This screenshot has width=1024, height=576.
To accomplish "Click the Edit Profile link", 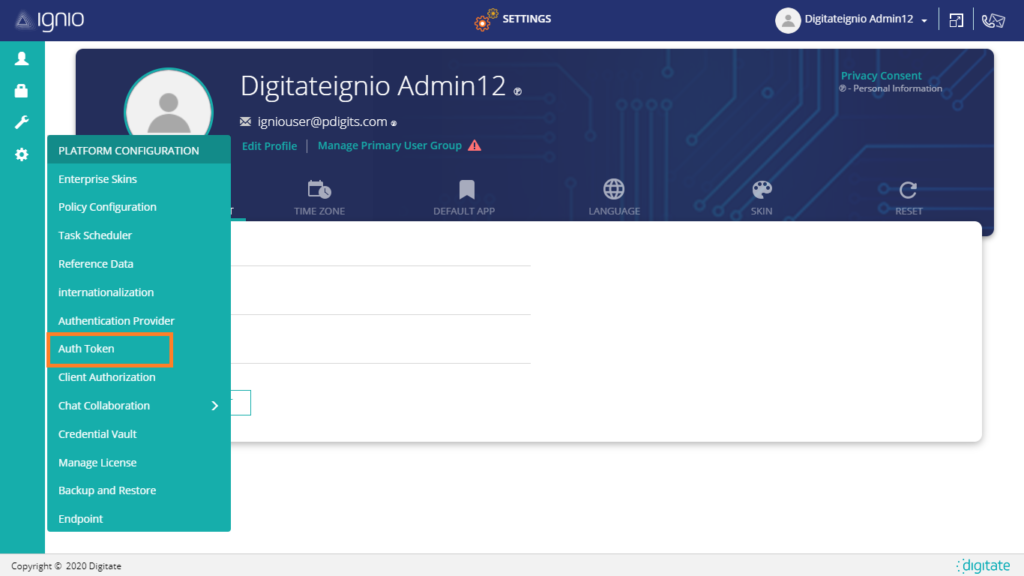I will [269, 146].
